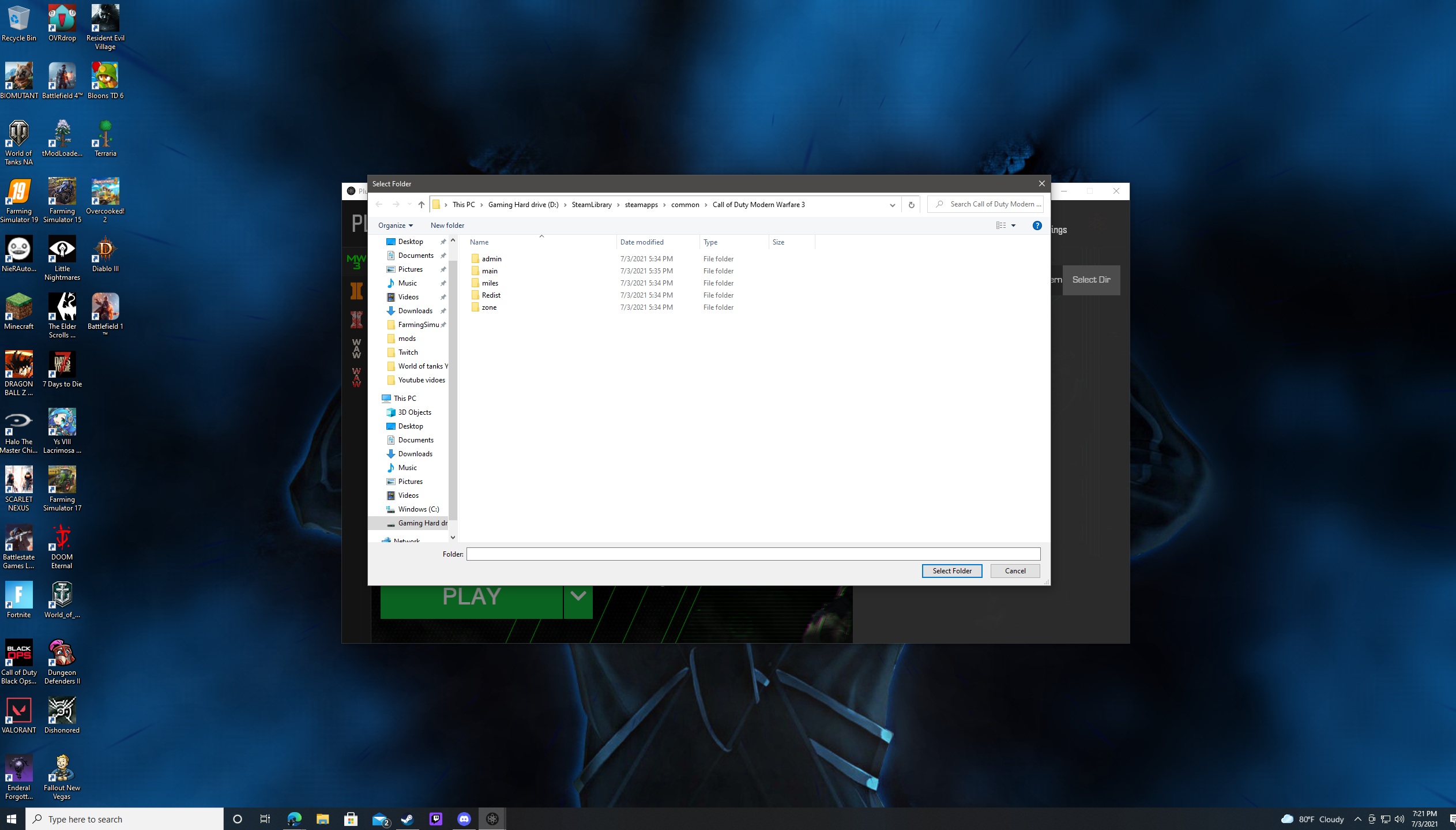Expand the PLAY button dropdown arrow
Viewport: 1456px width, 830px height.
coord(578,596)
